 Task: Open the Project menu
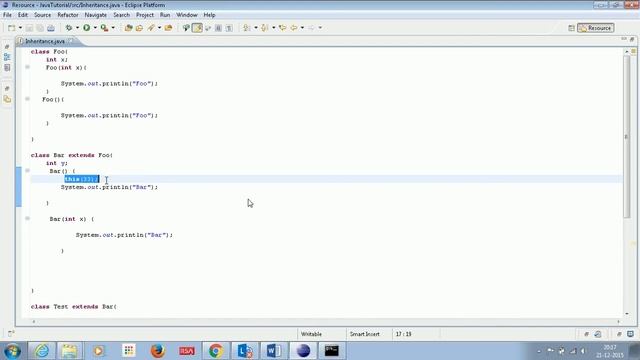145,15
